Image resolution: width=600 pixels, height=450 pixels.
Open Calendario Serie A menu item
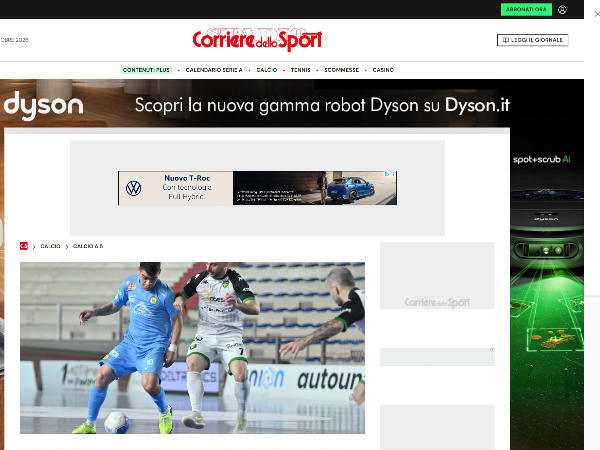click(x=214, y=70)
